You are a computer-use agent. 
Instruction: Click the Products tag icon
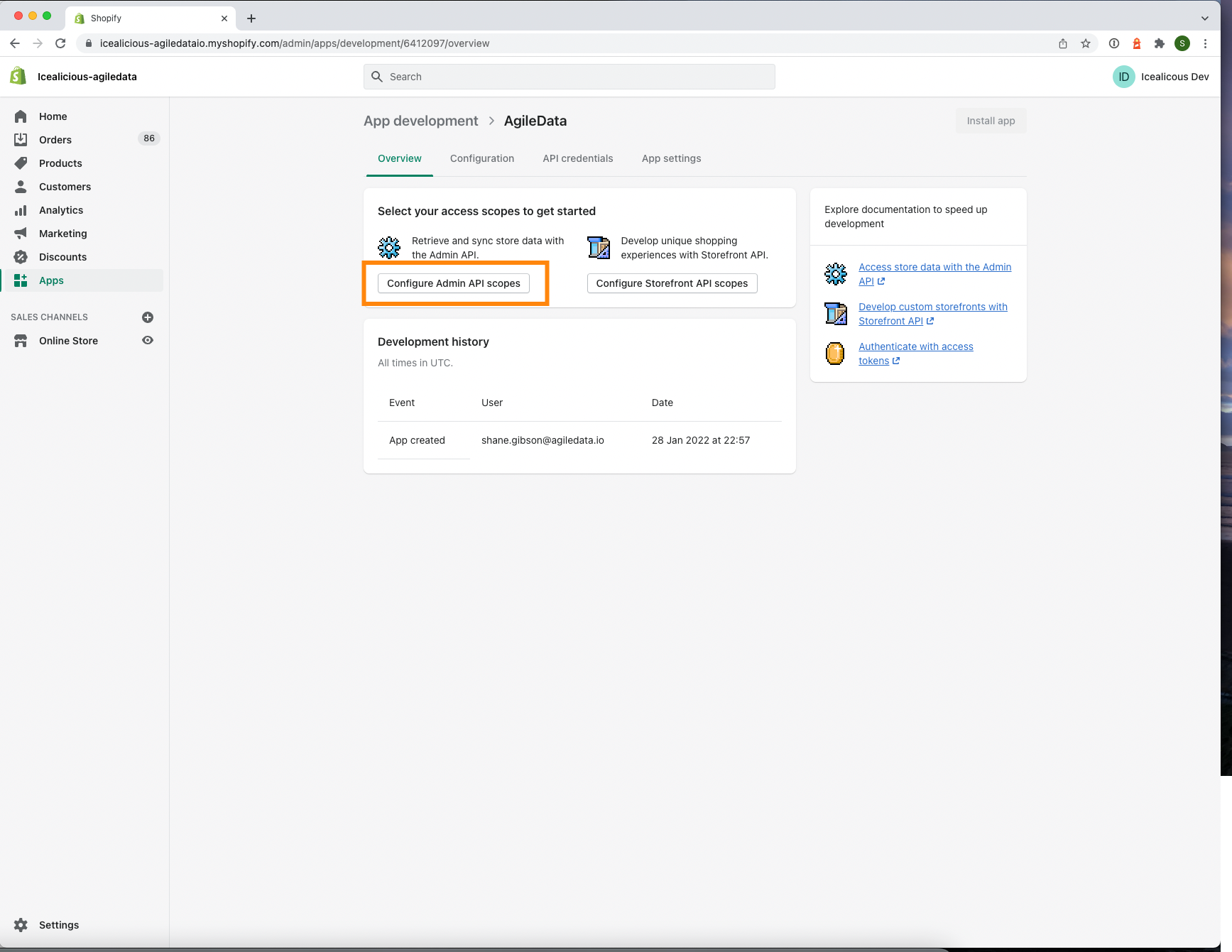click(21, 163)
